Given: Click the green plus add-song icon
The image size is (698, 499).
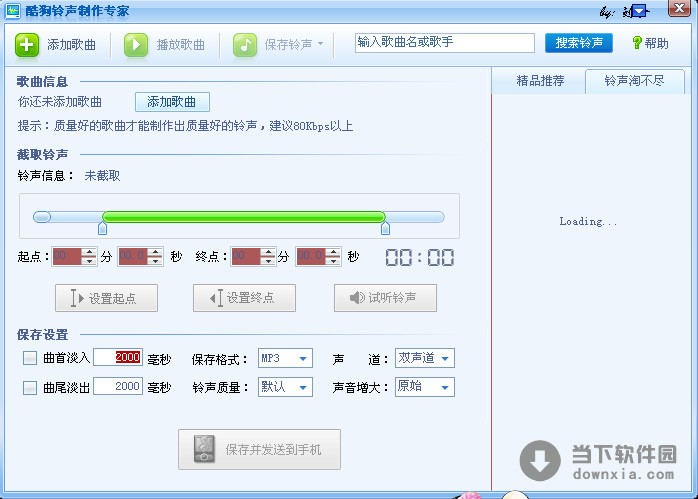Looking at the screenshot, I should (x=27, y=45).
